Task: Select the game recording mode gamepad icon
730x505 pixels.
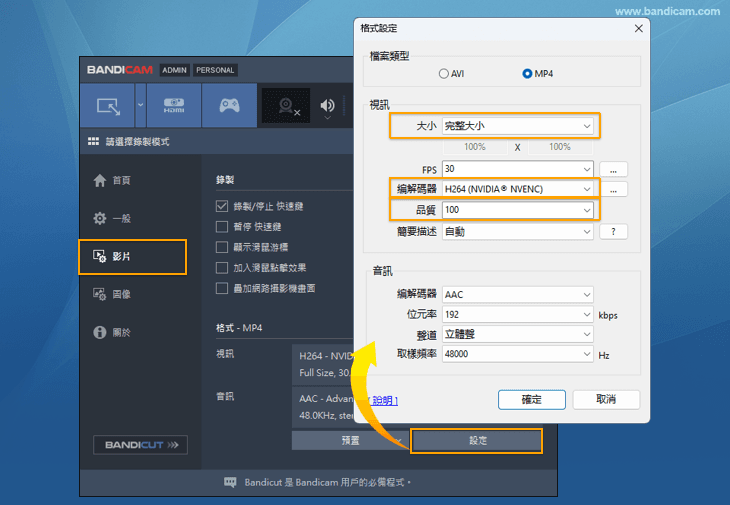Action: (229, 106)
